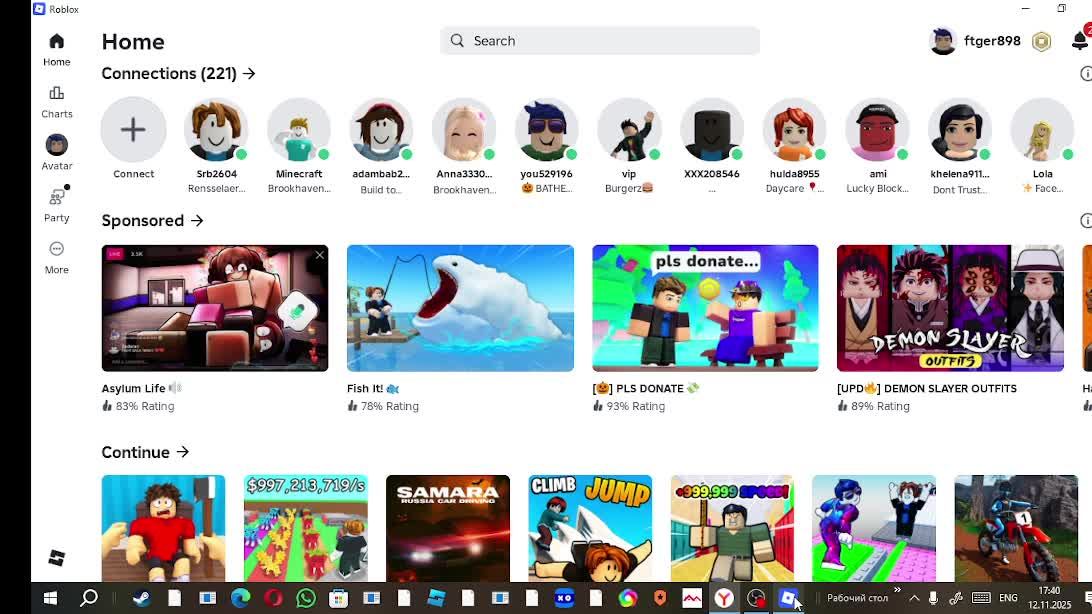This screenshot has width=1092, height=614.
Task: Open the Avatar sidebar item
Action: click(56, 153)
